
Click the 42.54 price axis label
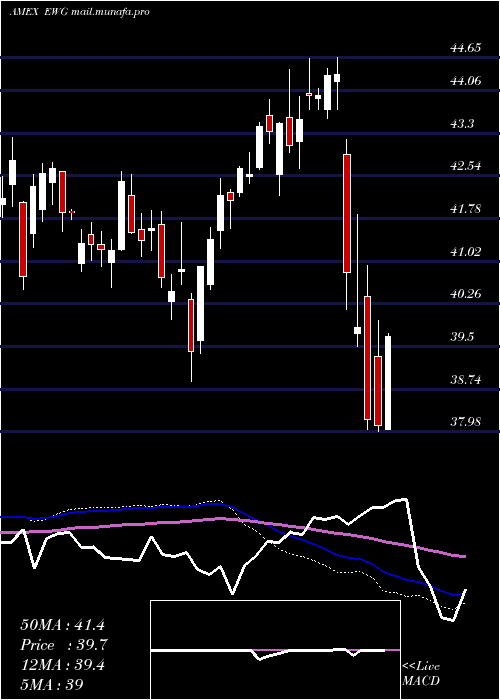click(x=466, y=166)
